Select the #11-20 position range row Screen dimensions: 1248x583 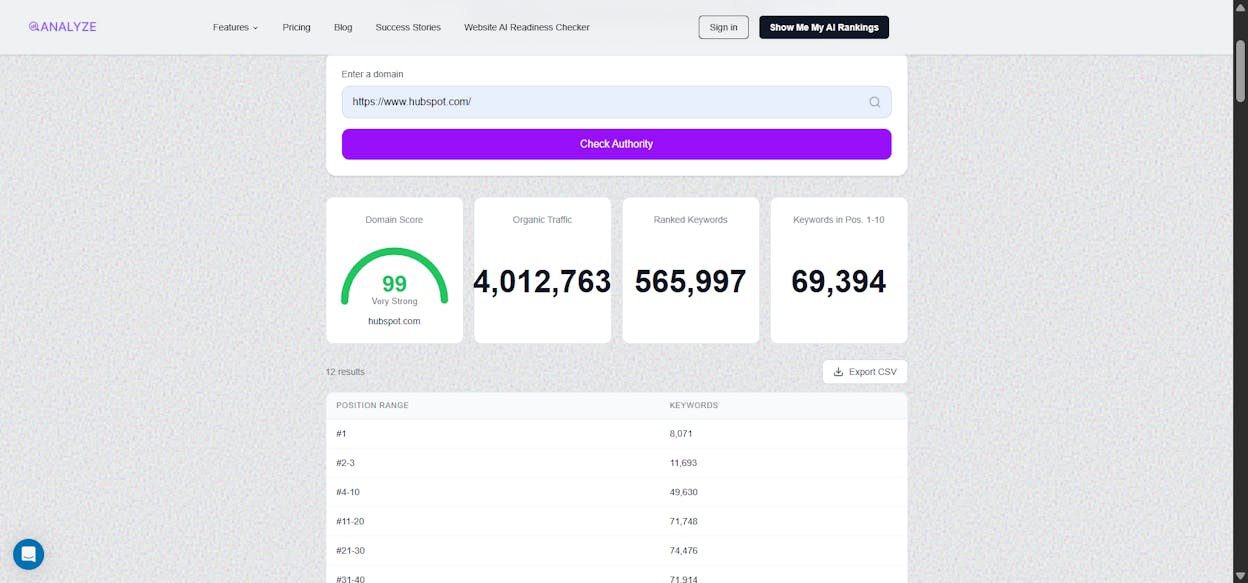point(616,521)
